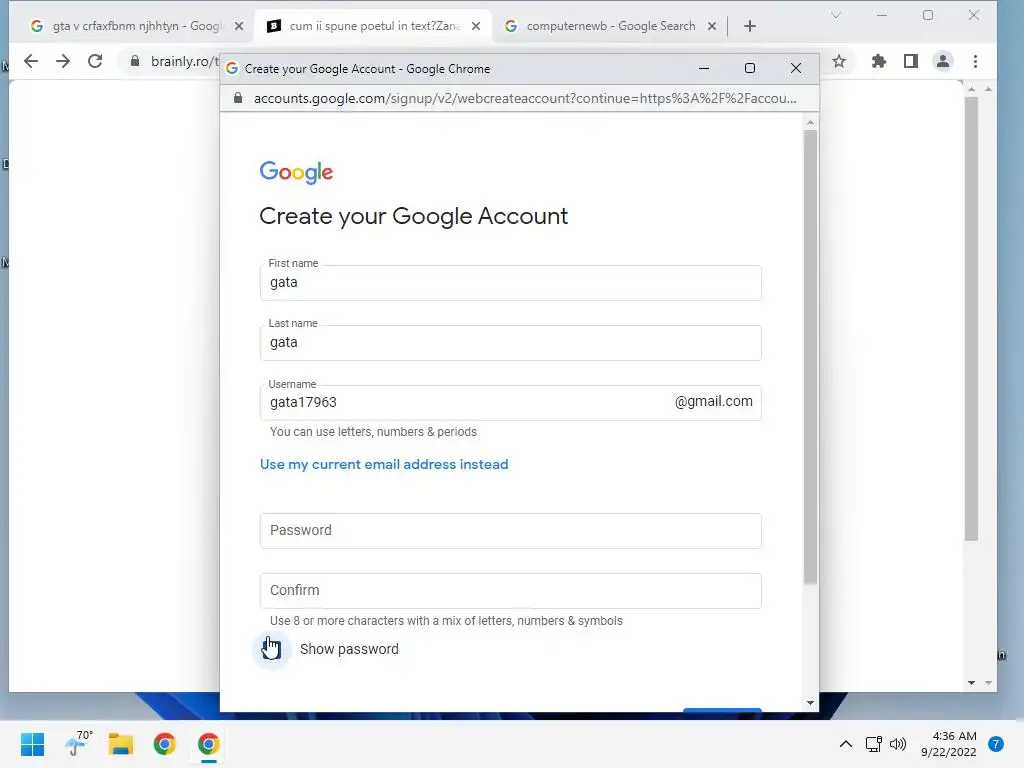Go forward in the brainly.ro browser window

pyautogui.click(x=63, y=61)
